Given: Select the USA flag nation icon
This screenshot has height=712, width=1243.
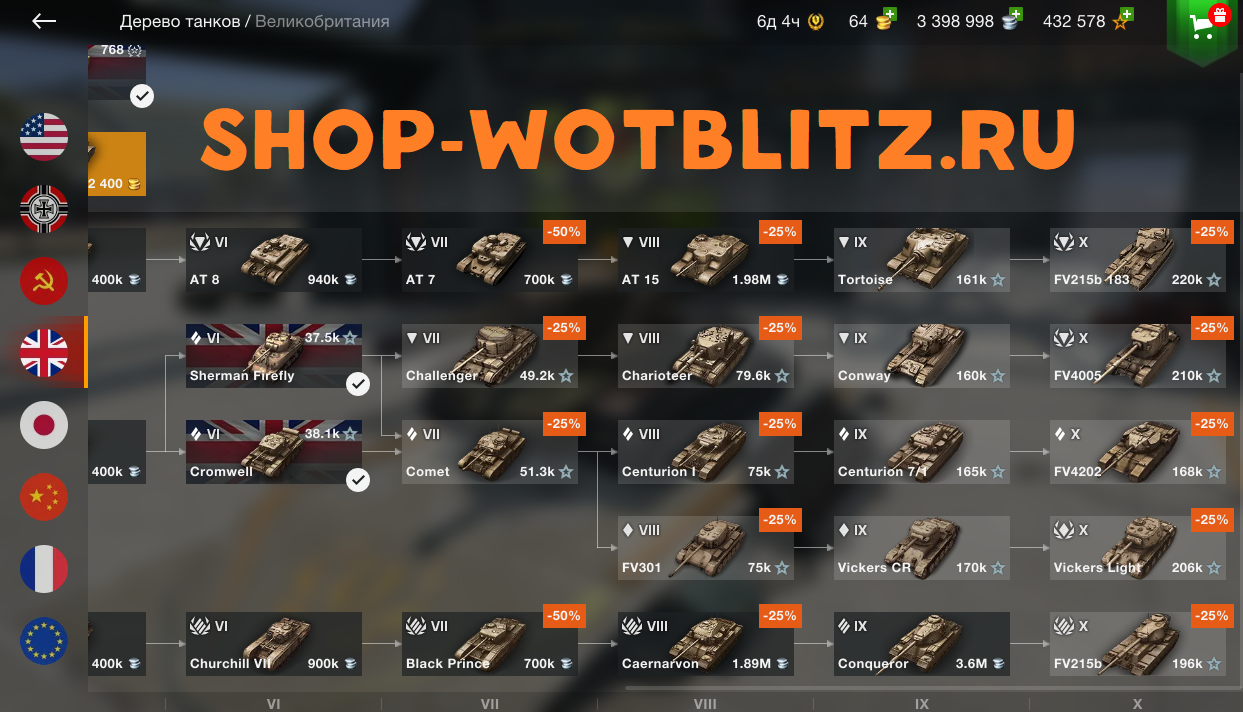Looking at the screenshot, I should (44, 137).
